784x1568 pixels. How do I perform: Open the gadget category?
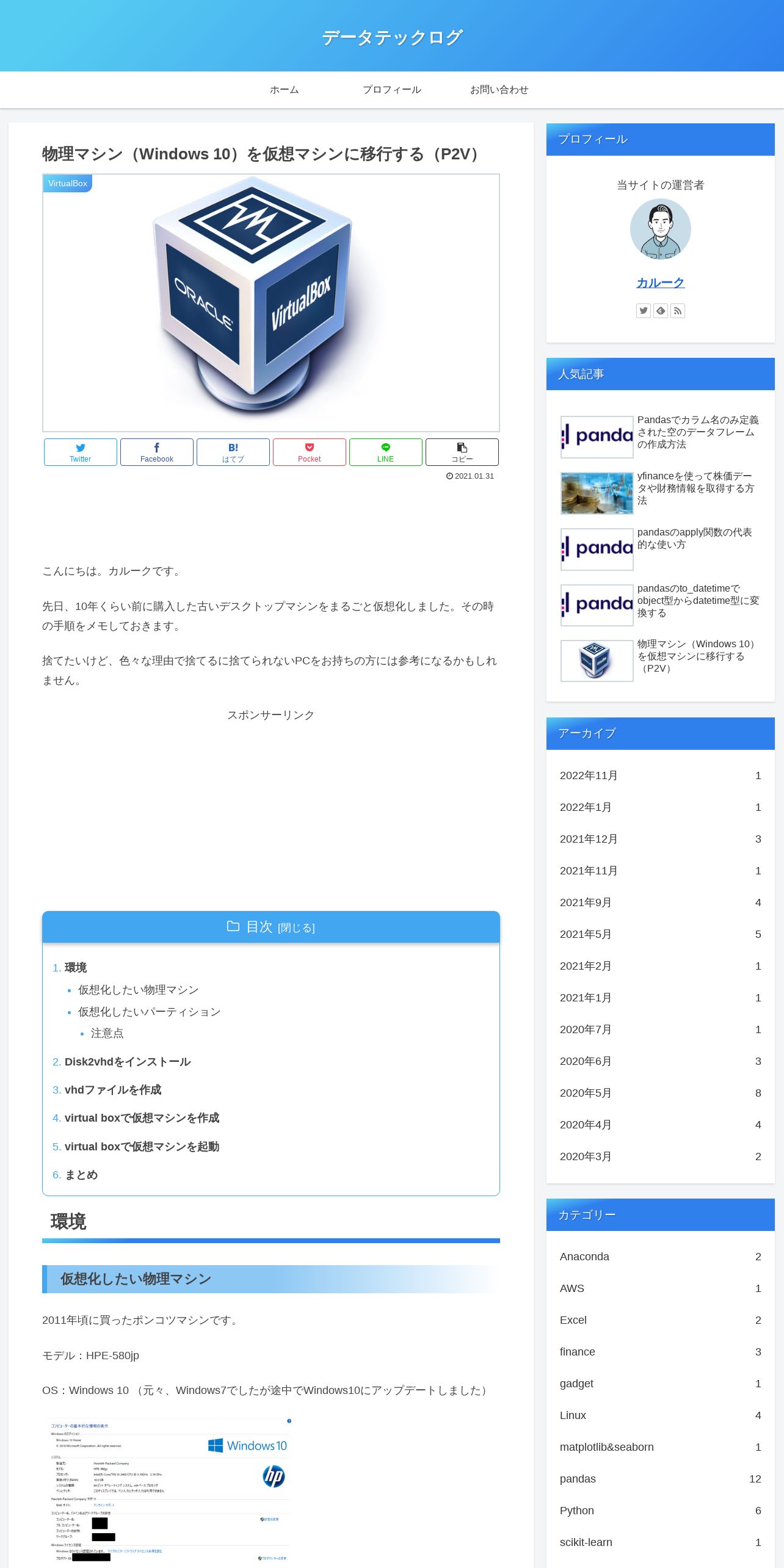pyautogui.click(x=661, y=1384)
